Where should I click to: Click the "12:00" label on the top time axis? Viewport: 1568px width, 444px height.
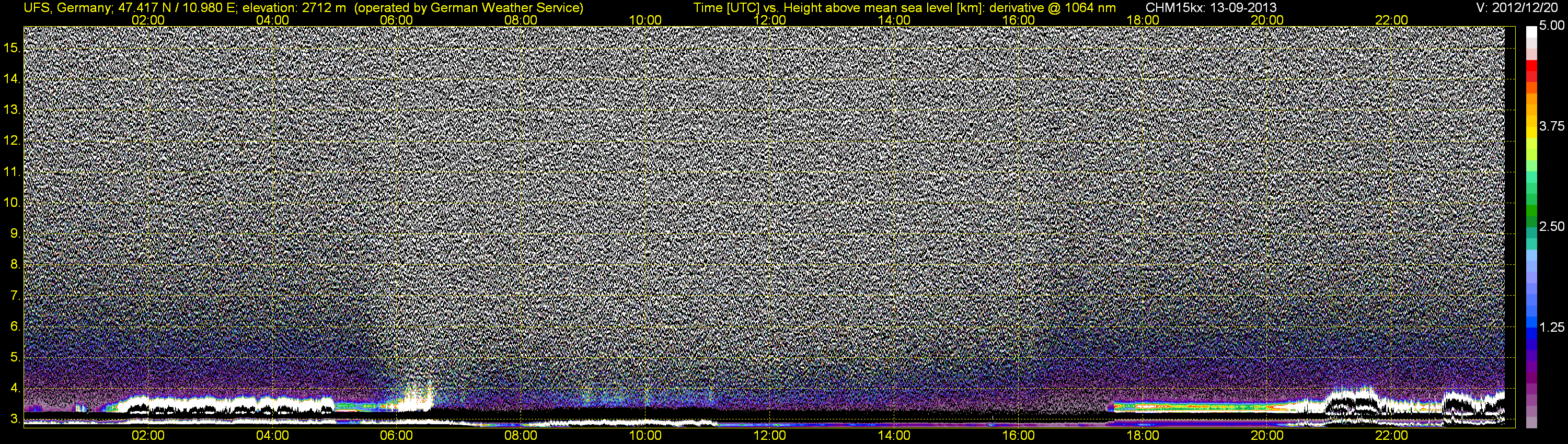click(770, 20)
